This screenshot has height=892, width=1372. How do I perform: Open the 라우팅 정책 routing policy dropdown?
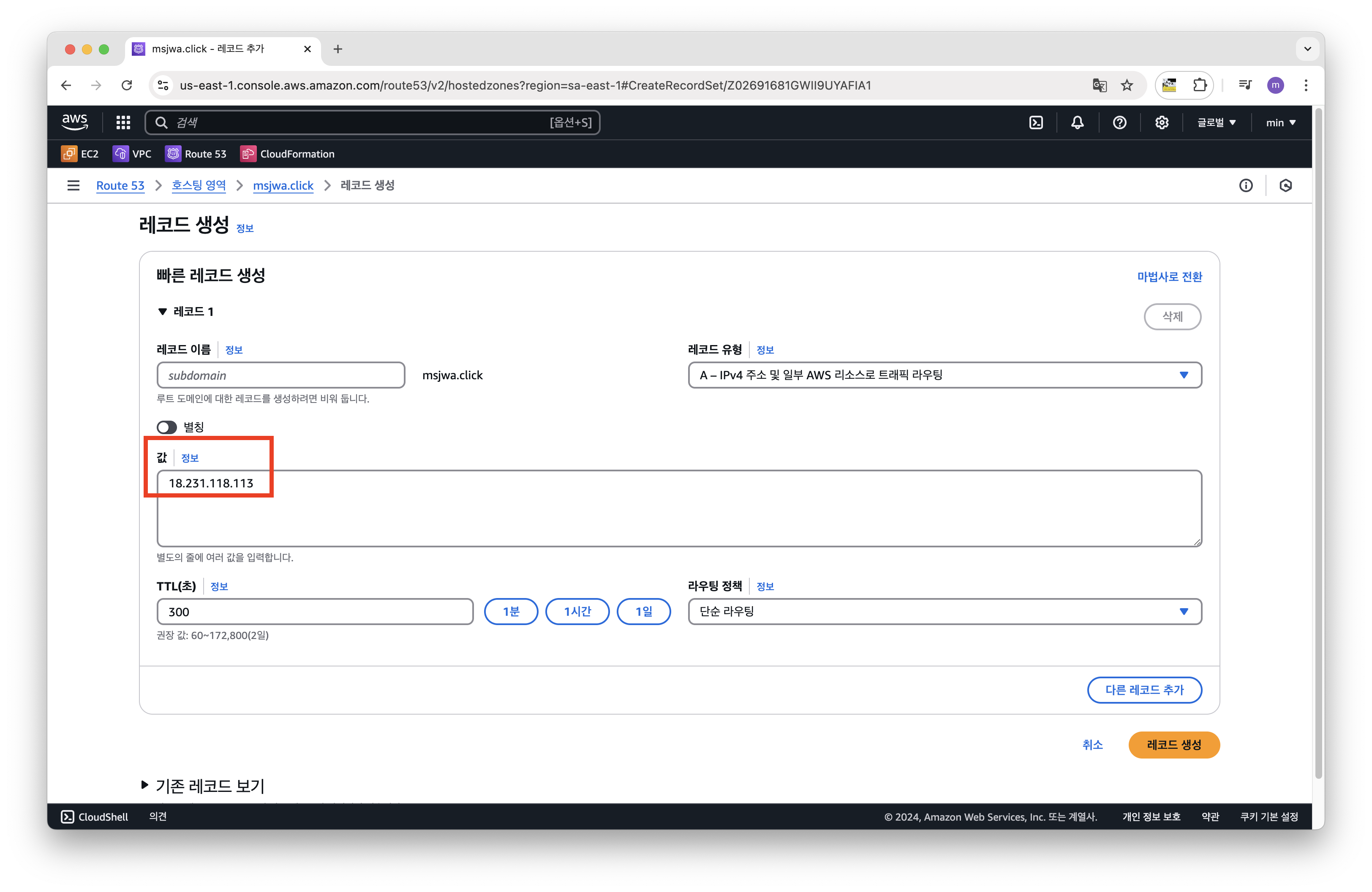pos(944,612)
